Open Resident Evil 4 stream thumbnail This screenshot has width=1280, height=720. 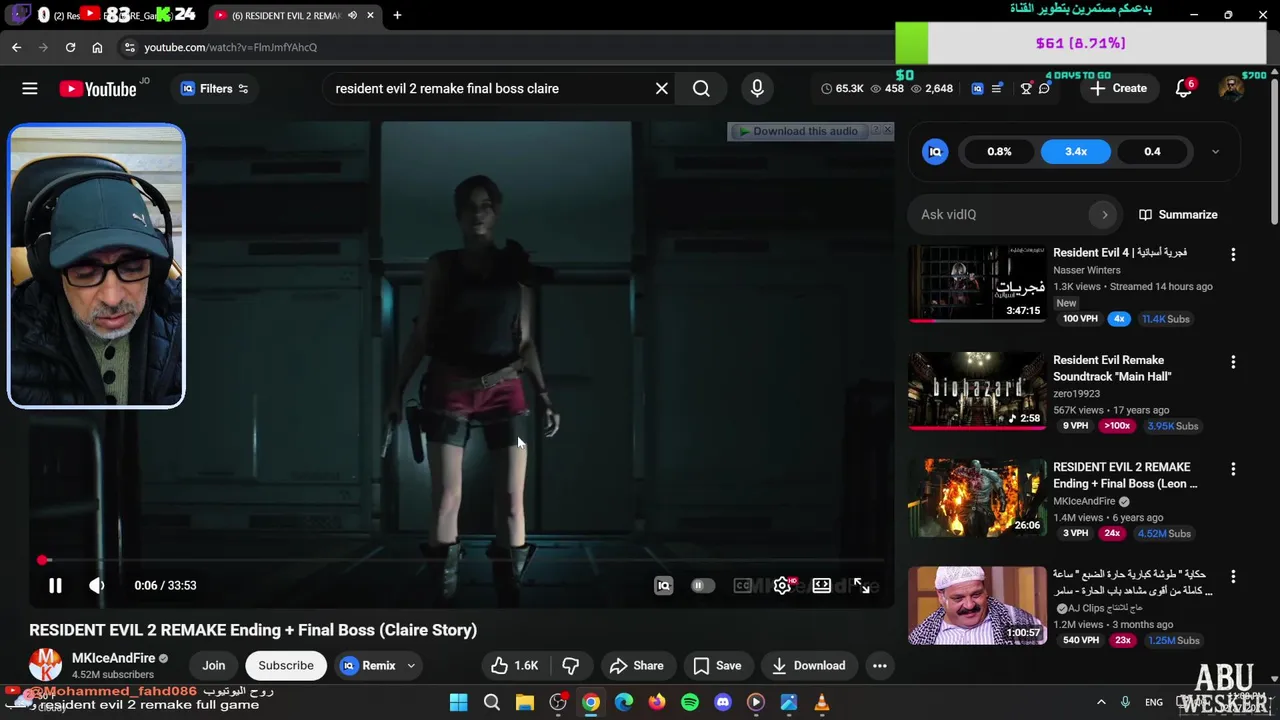[x=977, y=284]
